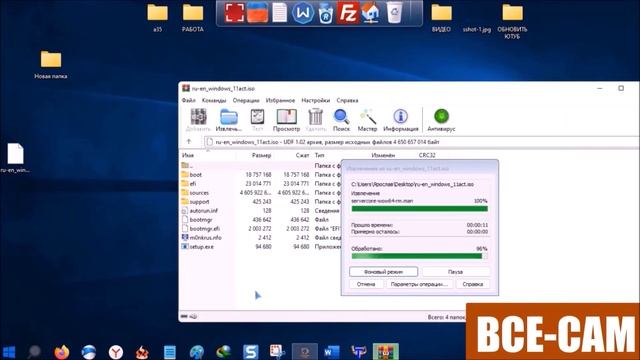640x360 pixels.
Task: Select the bootmgr.efi file row
Action: point(260,228)
